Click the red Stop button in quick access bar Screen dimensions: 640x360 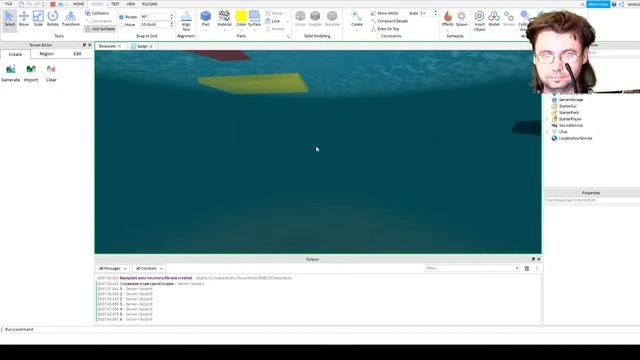point(53,4)
